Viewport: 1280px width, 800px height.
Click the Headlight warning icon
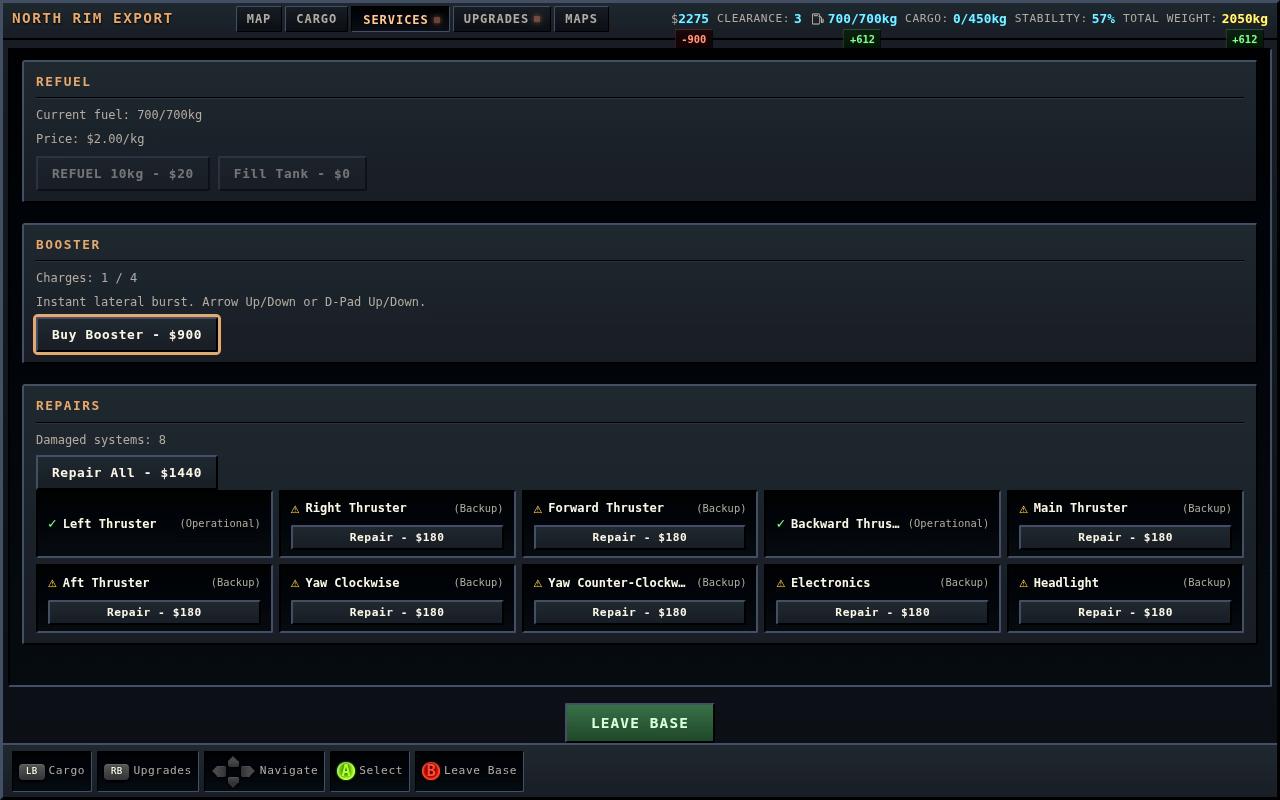pyautogui.click(x=1023, y=583)
